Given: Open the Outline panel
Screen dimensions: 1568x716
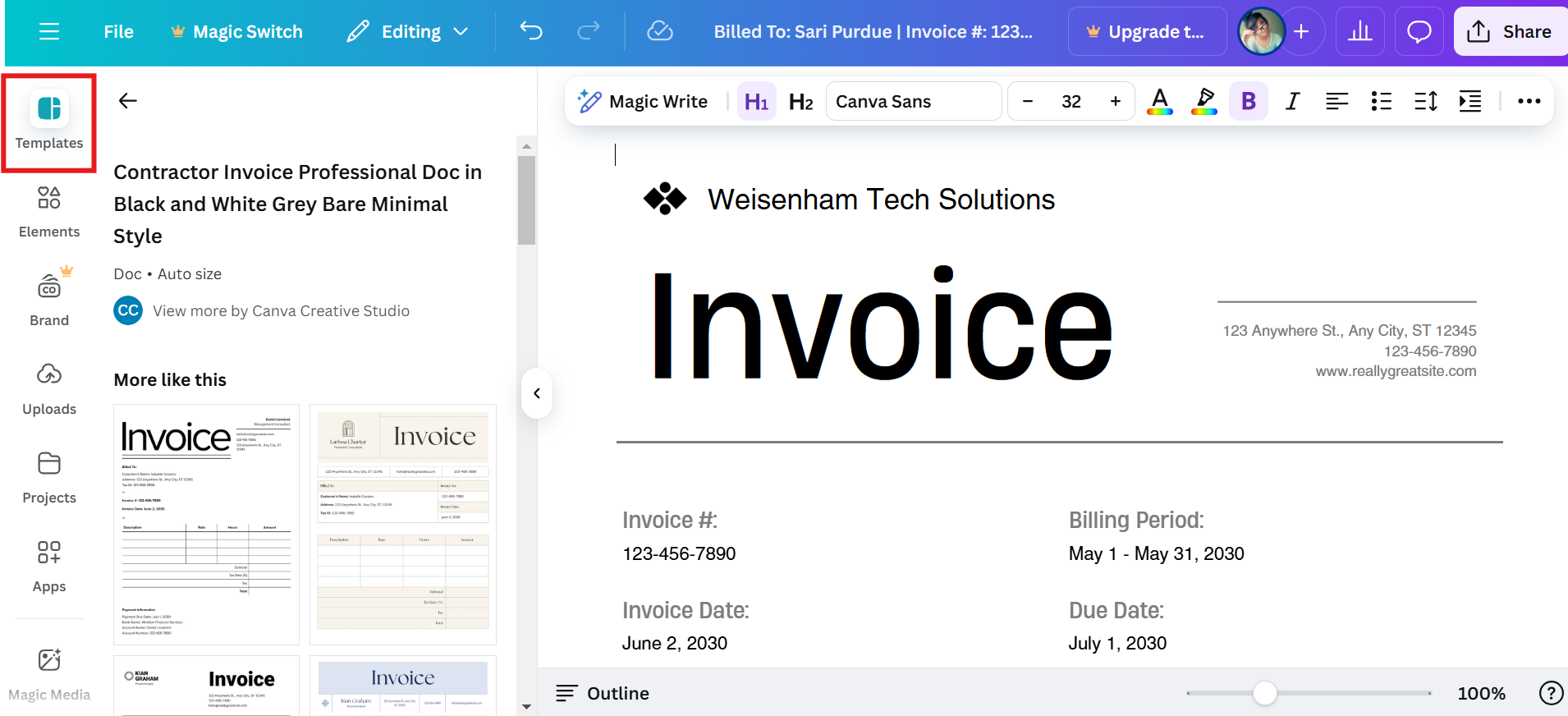Looking at the screenshot, I should tap(603, 694).
